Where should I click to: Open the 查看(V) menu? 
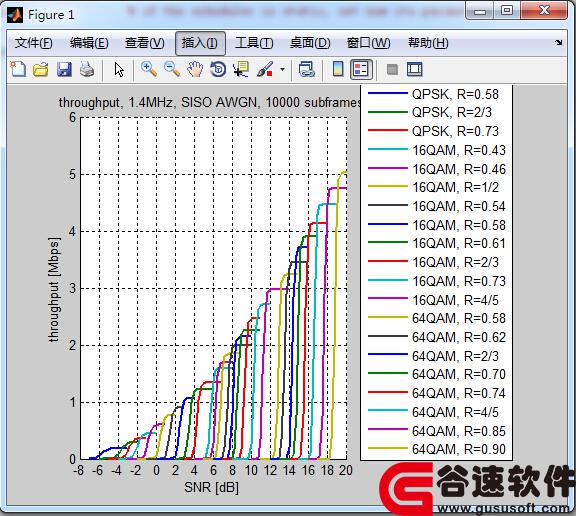click(x=144, y=43)
